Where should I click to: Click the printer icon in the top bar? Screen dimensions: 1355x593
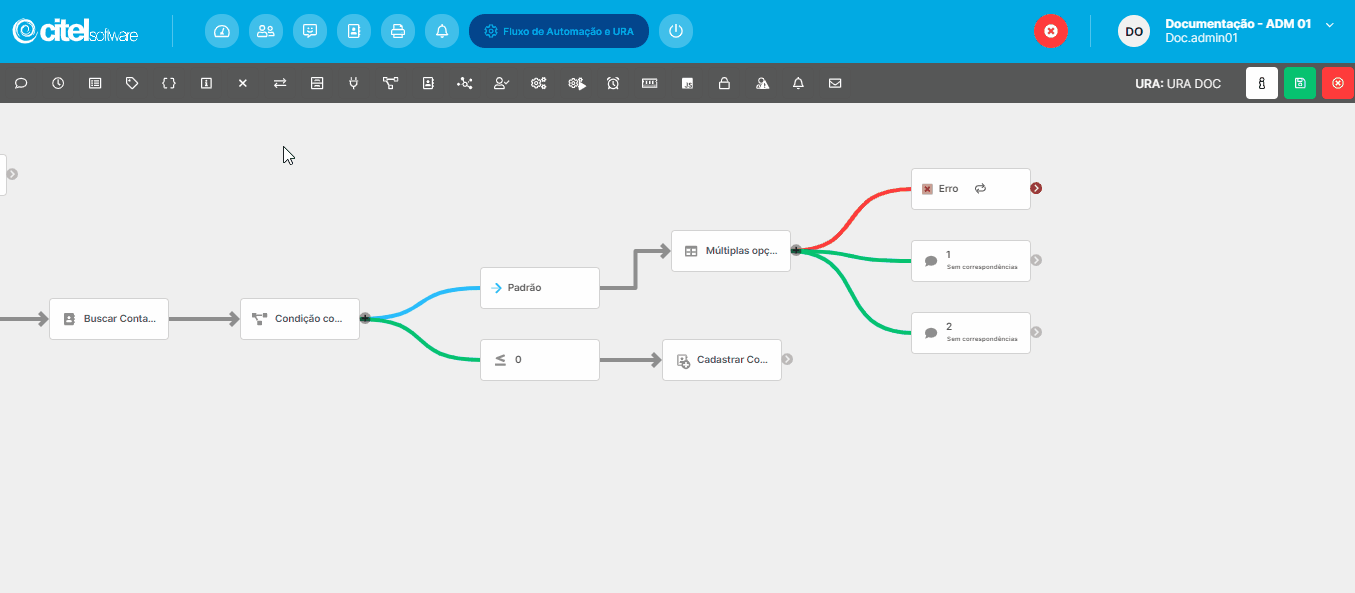pyautogui.click(x=398, y=31)
